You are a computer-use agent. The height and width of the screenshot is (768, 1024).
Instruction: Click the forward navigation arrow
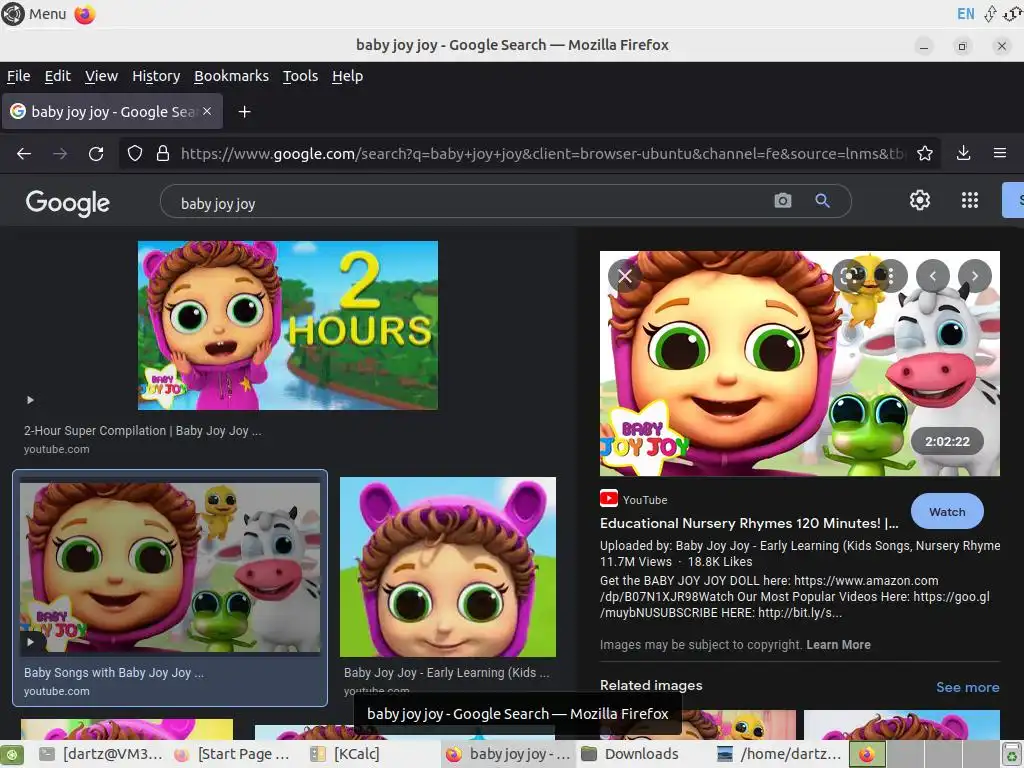(x=60, y=153)
